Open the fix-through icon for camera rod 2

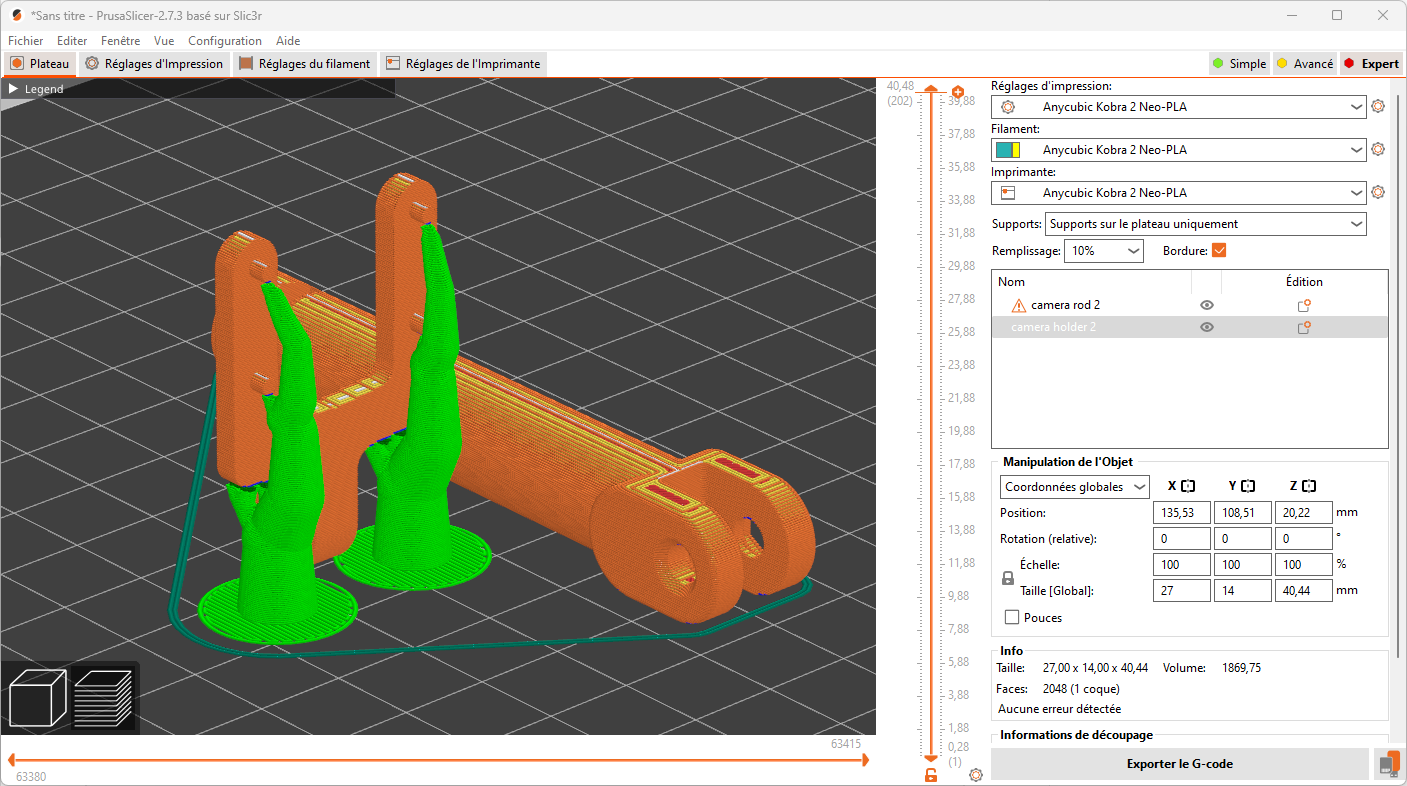click(x=1303, y=305)
